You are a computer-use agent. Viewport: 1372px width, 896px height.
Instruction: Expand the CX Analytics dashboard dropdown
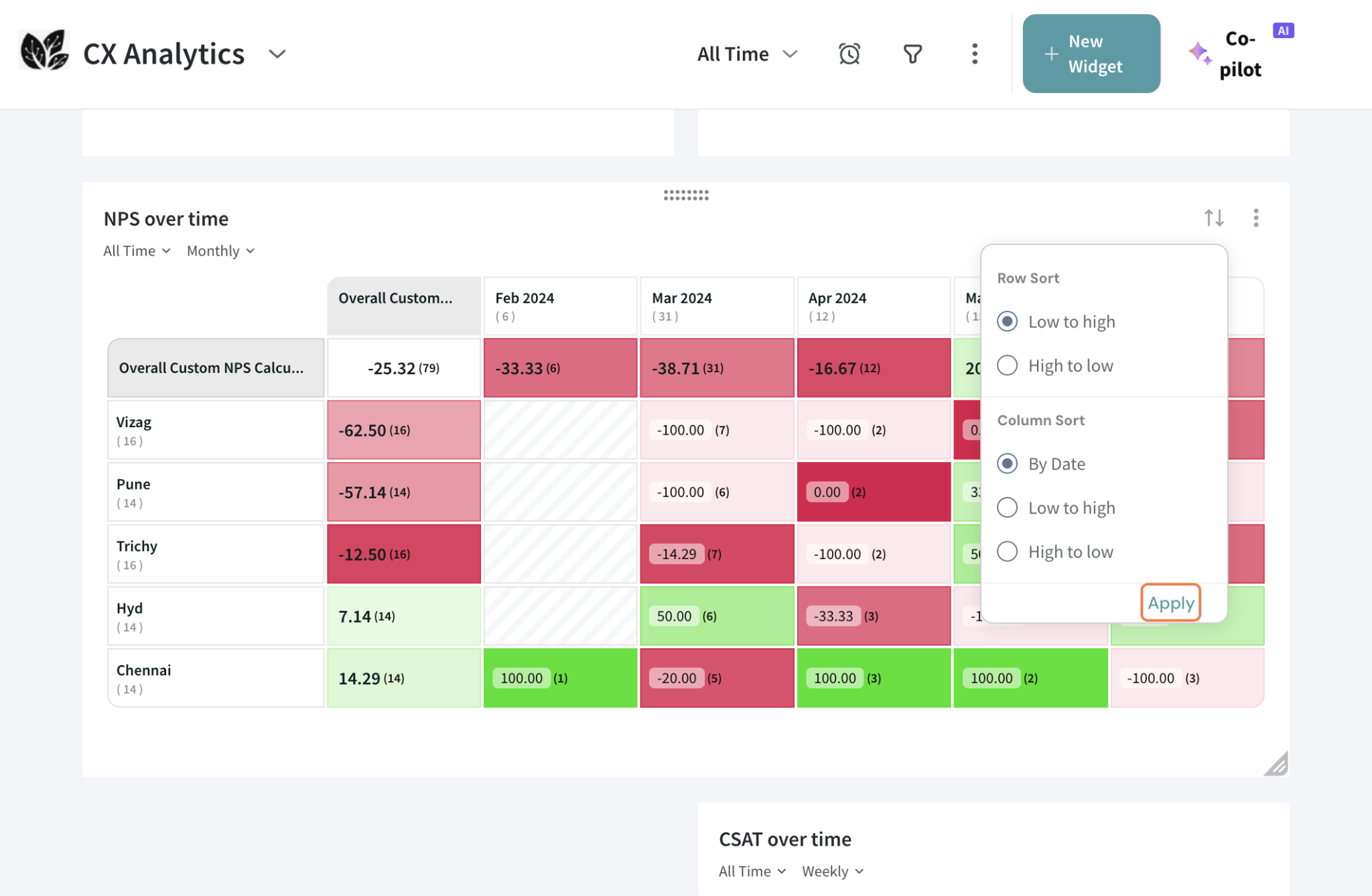pos(277,54)
